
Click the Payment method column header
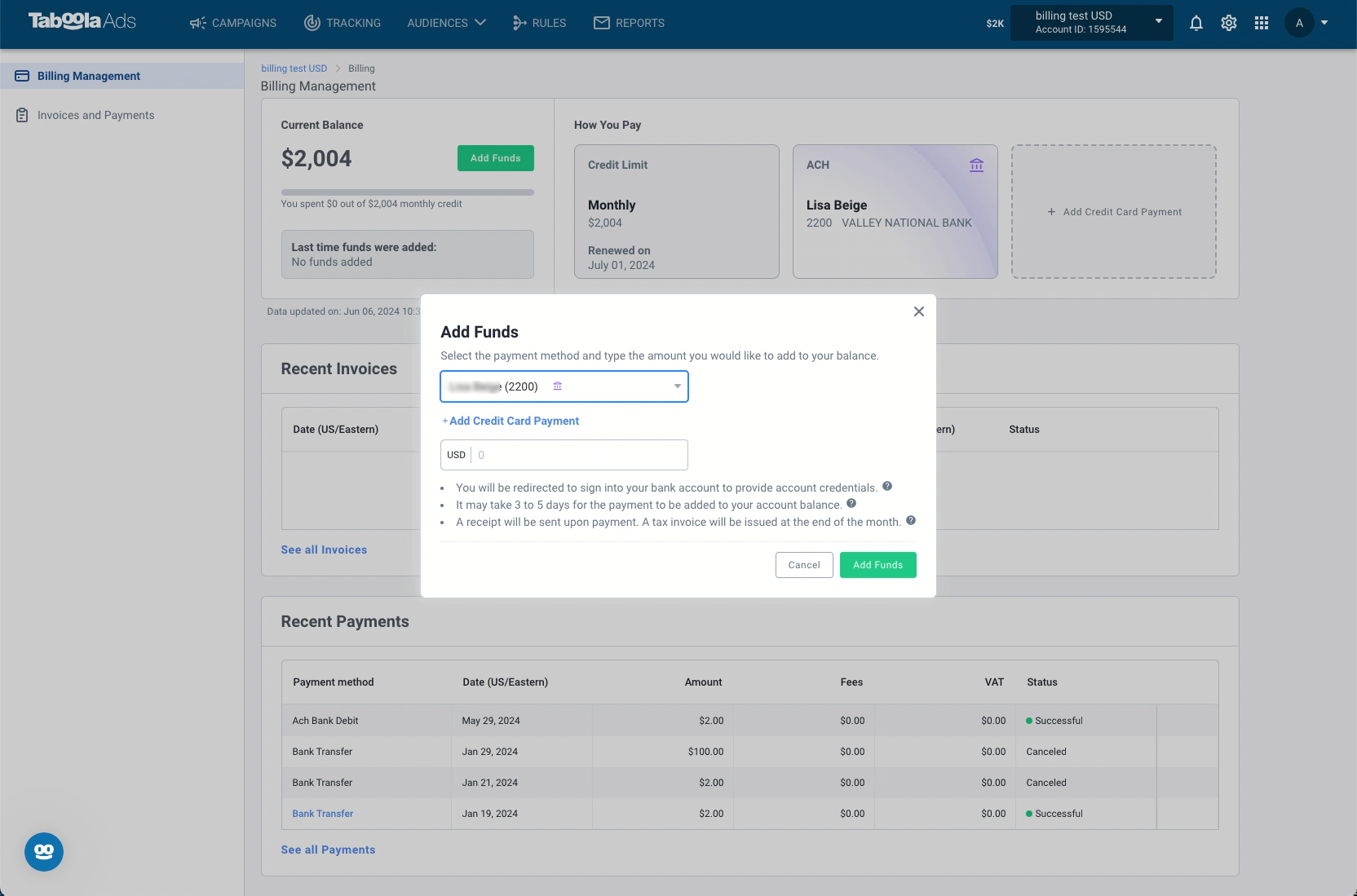coord(334,682)
